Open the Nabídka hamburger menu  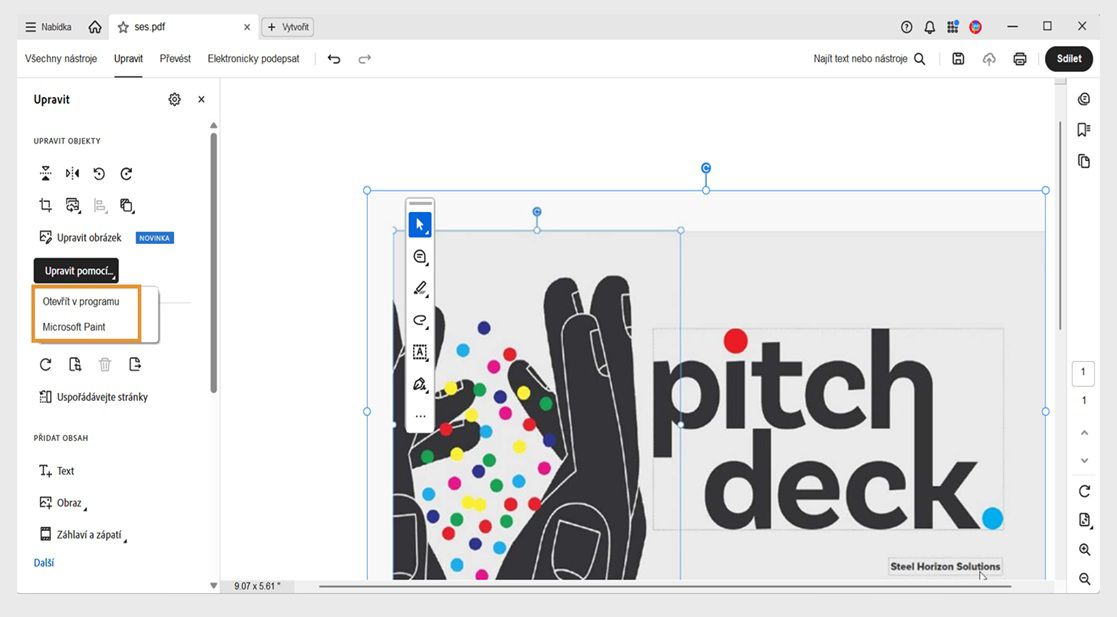[46, 26]
